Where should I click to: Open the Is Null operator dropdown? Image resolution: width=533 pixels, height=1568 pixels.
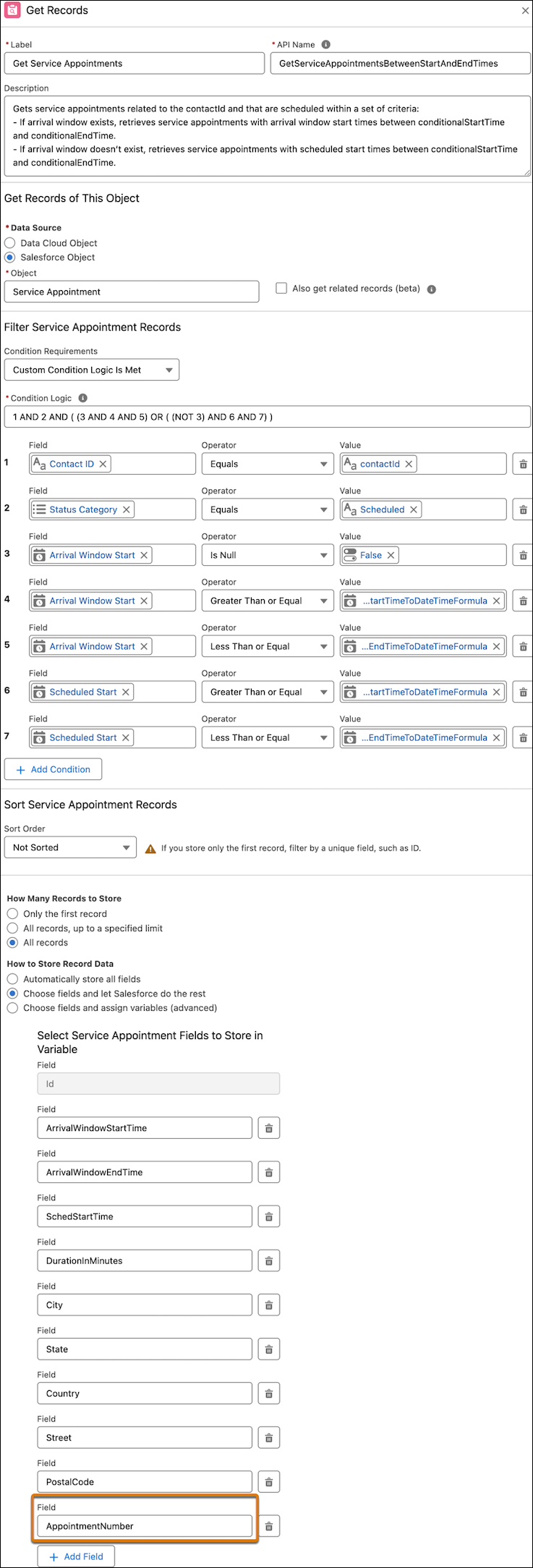[x=268, y=555]
